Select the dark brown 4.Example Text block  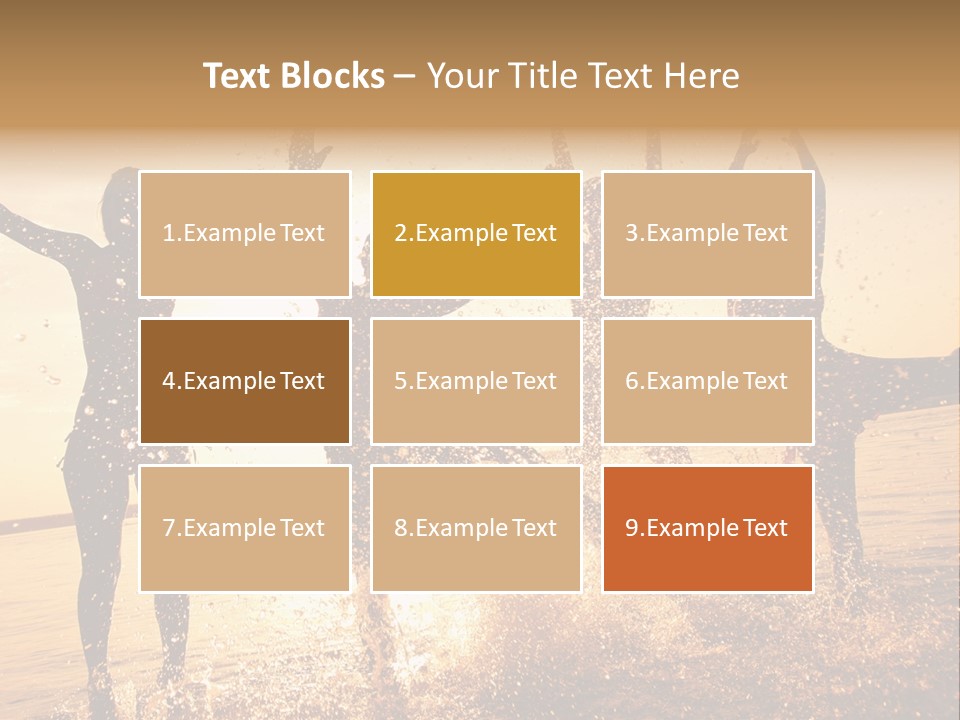[x=244, y=381]
